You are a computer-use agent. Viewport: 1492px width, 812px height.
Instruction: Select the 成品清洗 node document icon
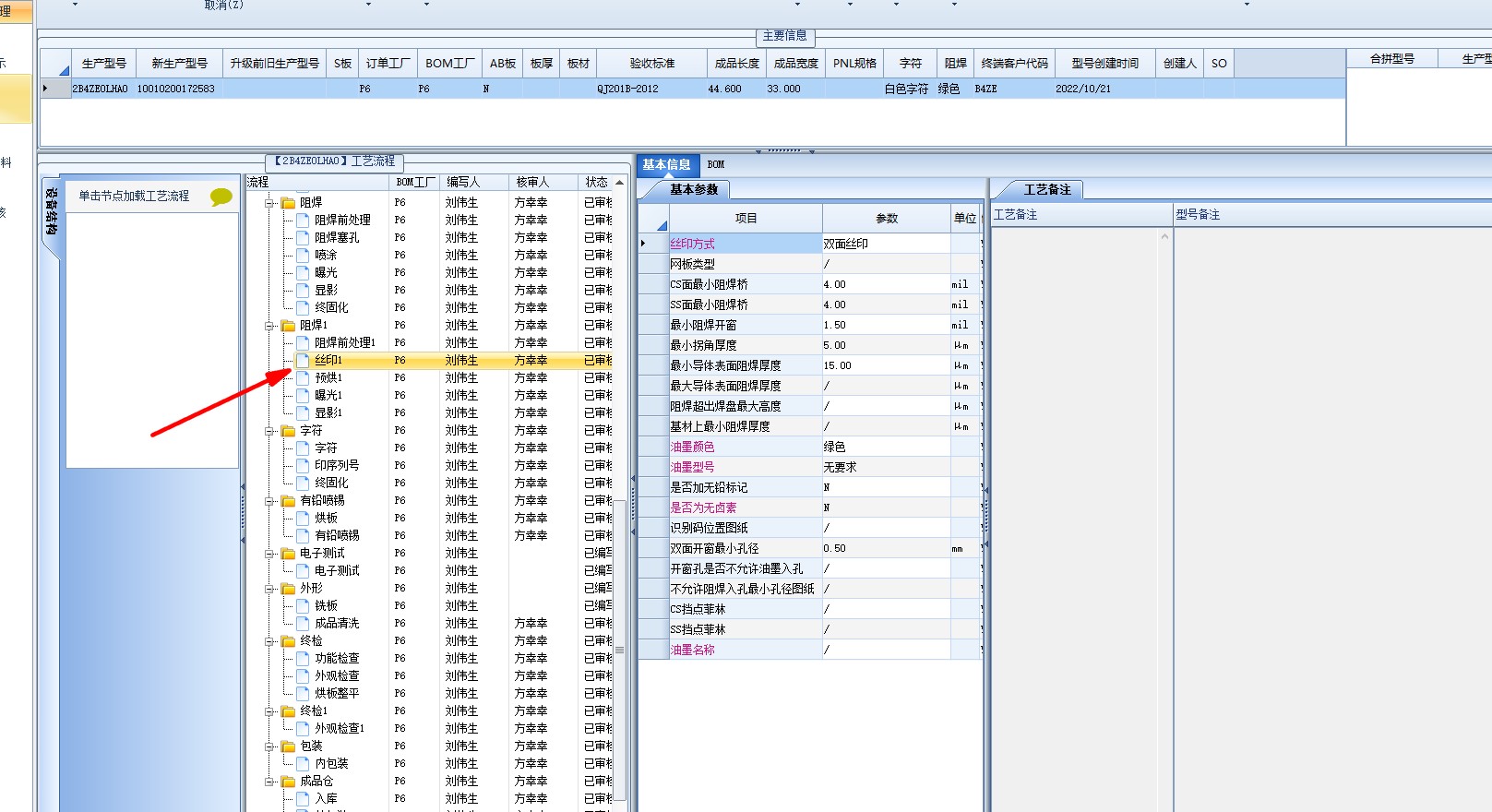coord(303,623)
